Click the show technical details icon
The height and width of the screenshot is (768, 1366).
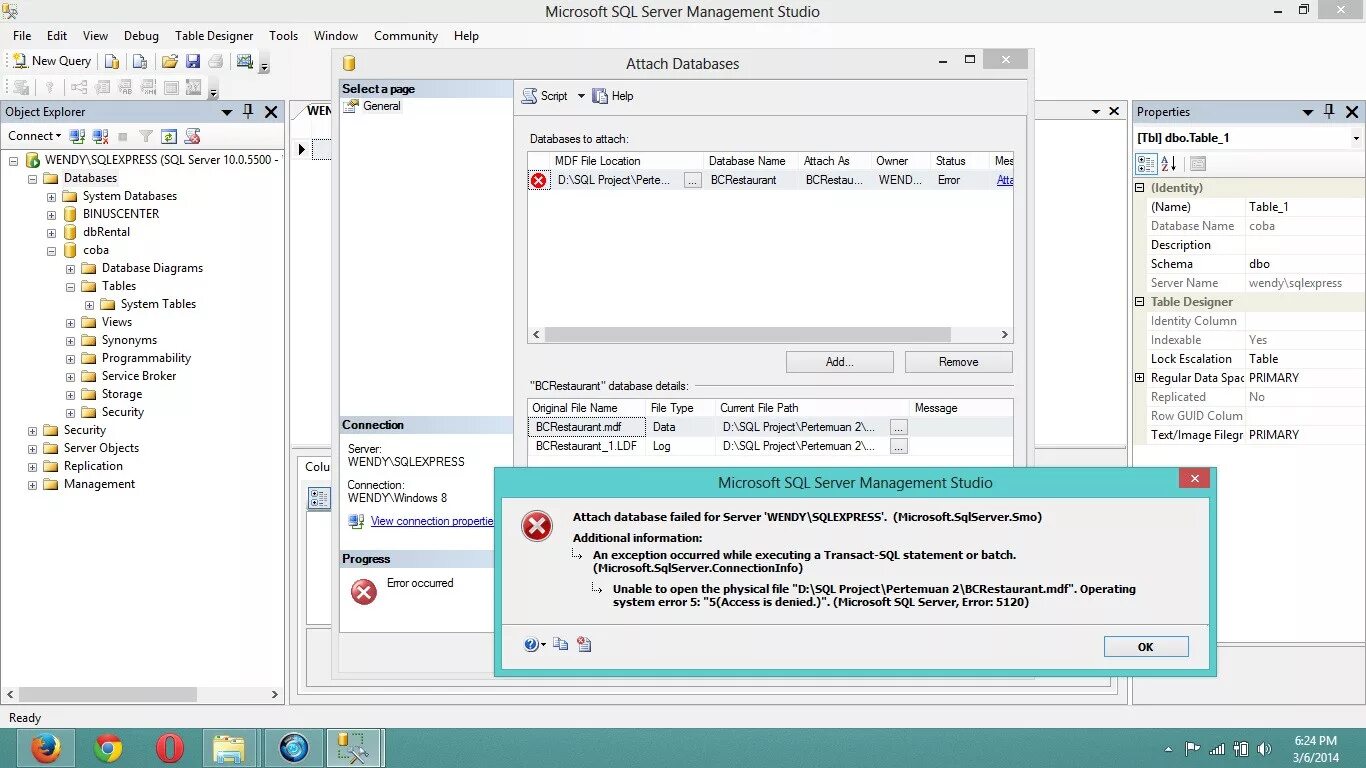pyautogui.click(x=584, y=645)
